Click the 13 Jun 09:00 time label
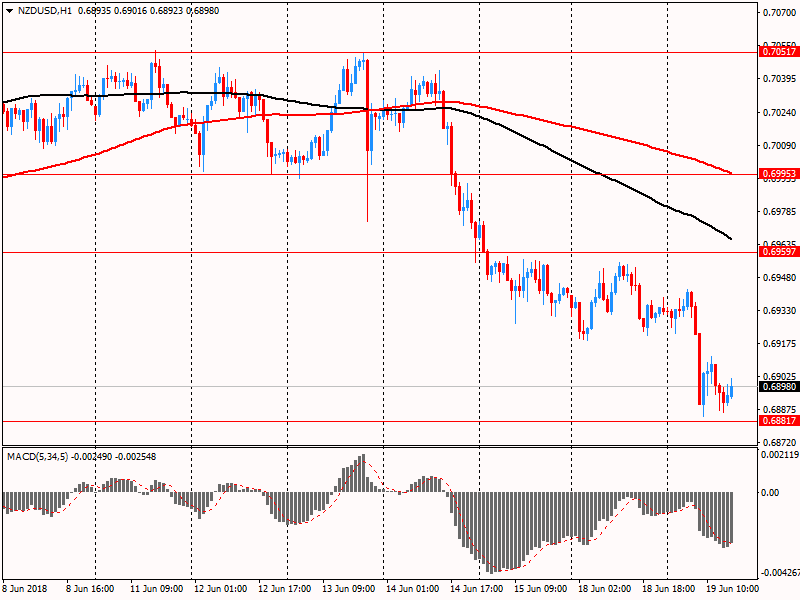The image size is (800, 600). pyautogui.click(x=348, y=588)
